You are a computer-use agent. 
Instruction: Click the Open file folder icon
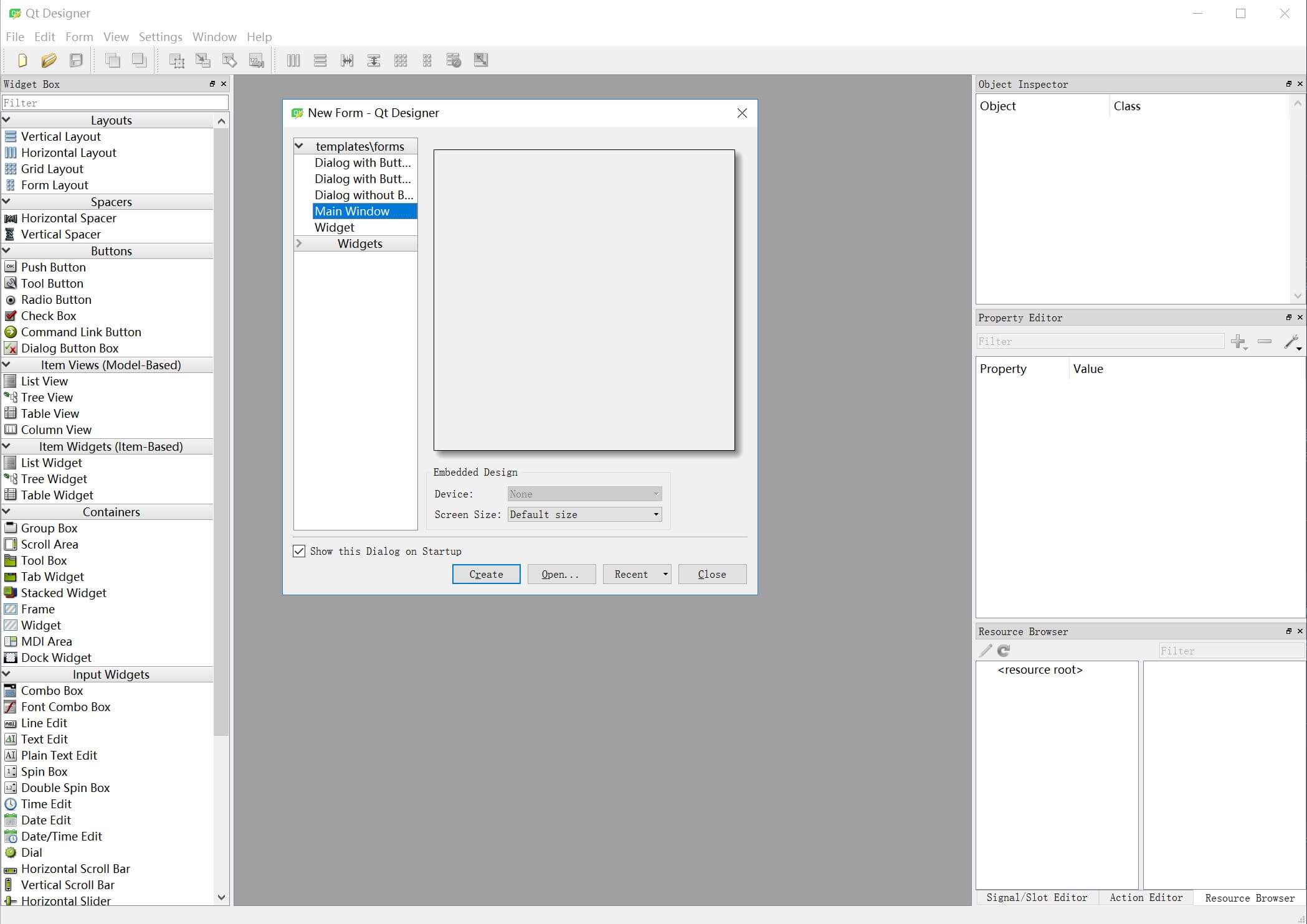tap(49, 60)
